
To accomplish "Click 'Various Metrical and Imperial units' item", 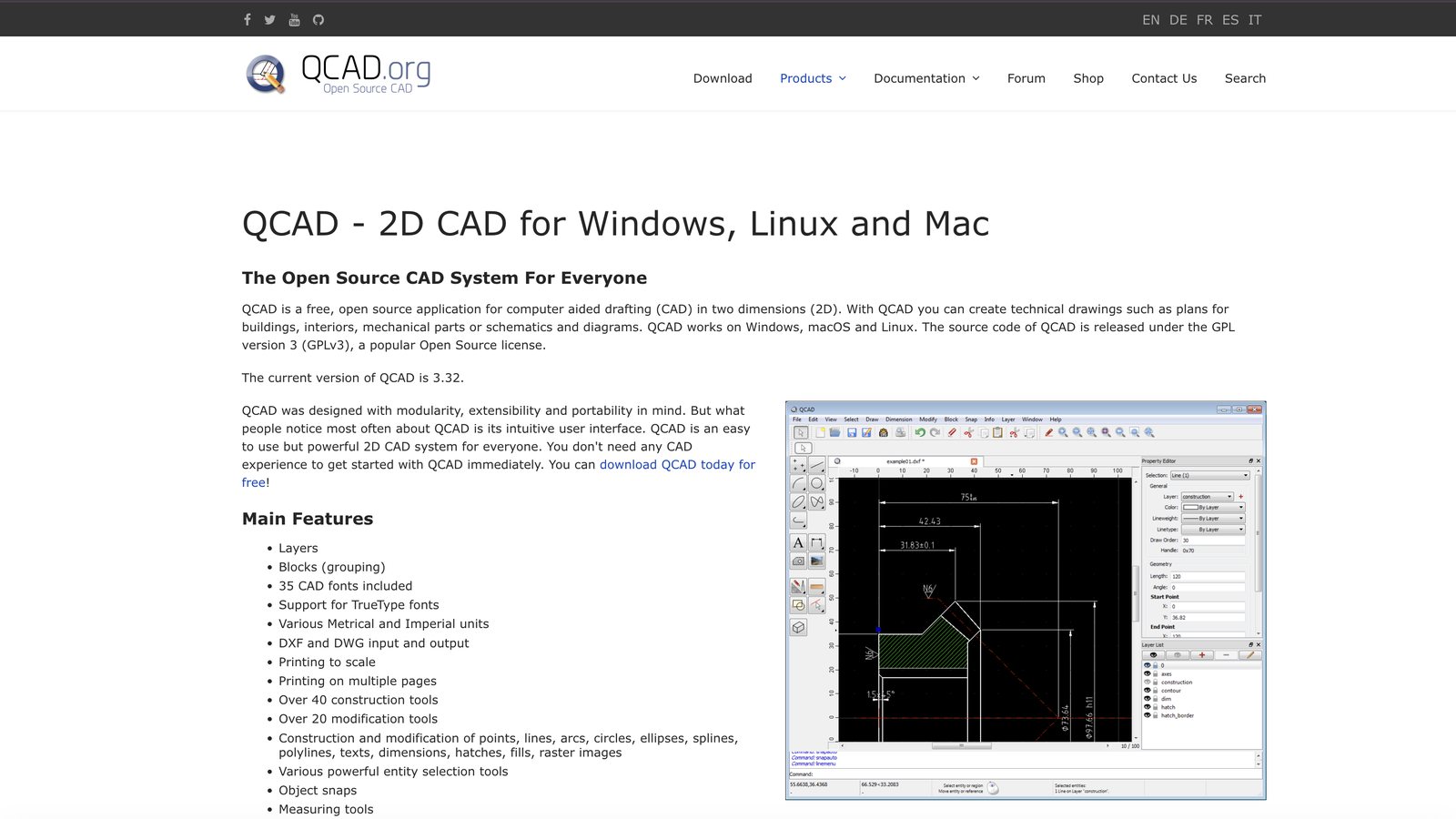I will pyautogui.click(x=384, y=623).
